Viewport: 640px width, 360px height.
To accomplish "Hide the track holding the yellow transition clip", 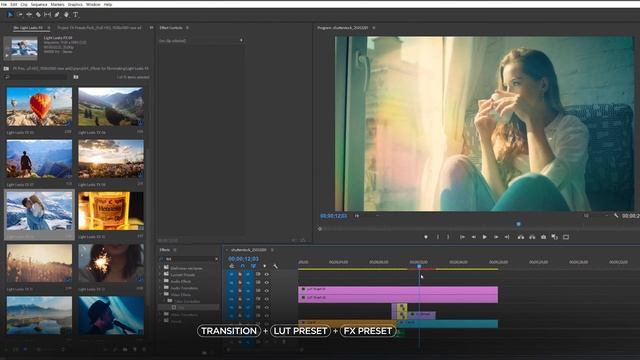I will [267, 307].
